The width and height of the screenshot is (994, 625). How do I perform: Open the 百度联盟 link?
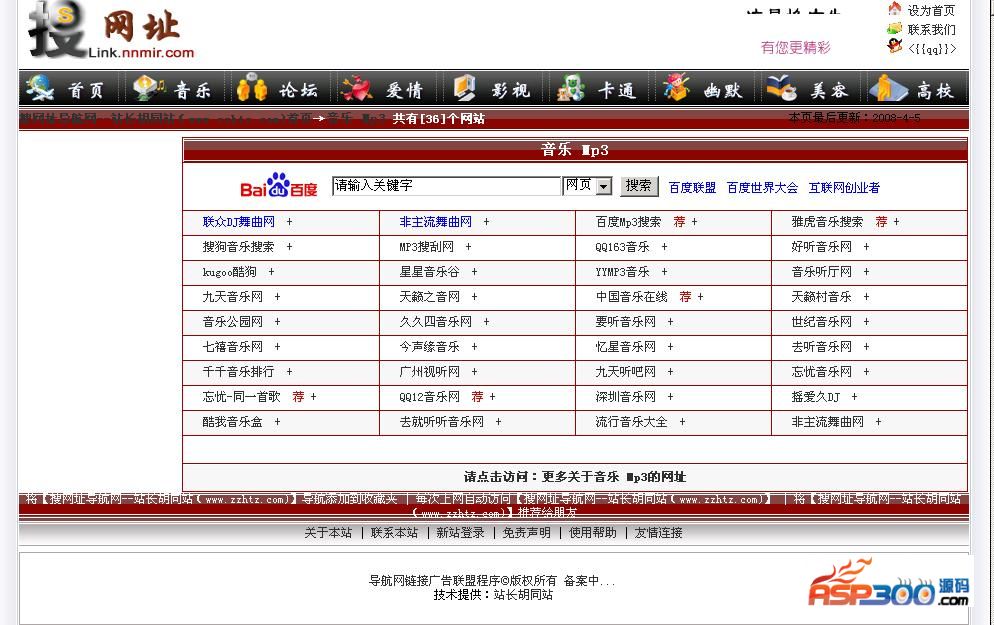(x=692, y=188)
